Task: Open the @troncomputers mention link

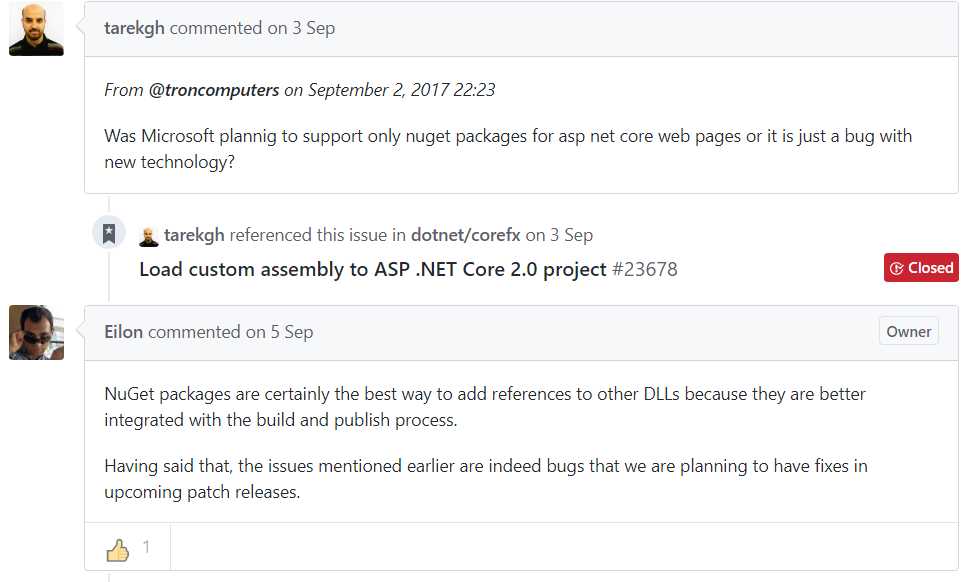Action: point(214,90)
